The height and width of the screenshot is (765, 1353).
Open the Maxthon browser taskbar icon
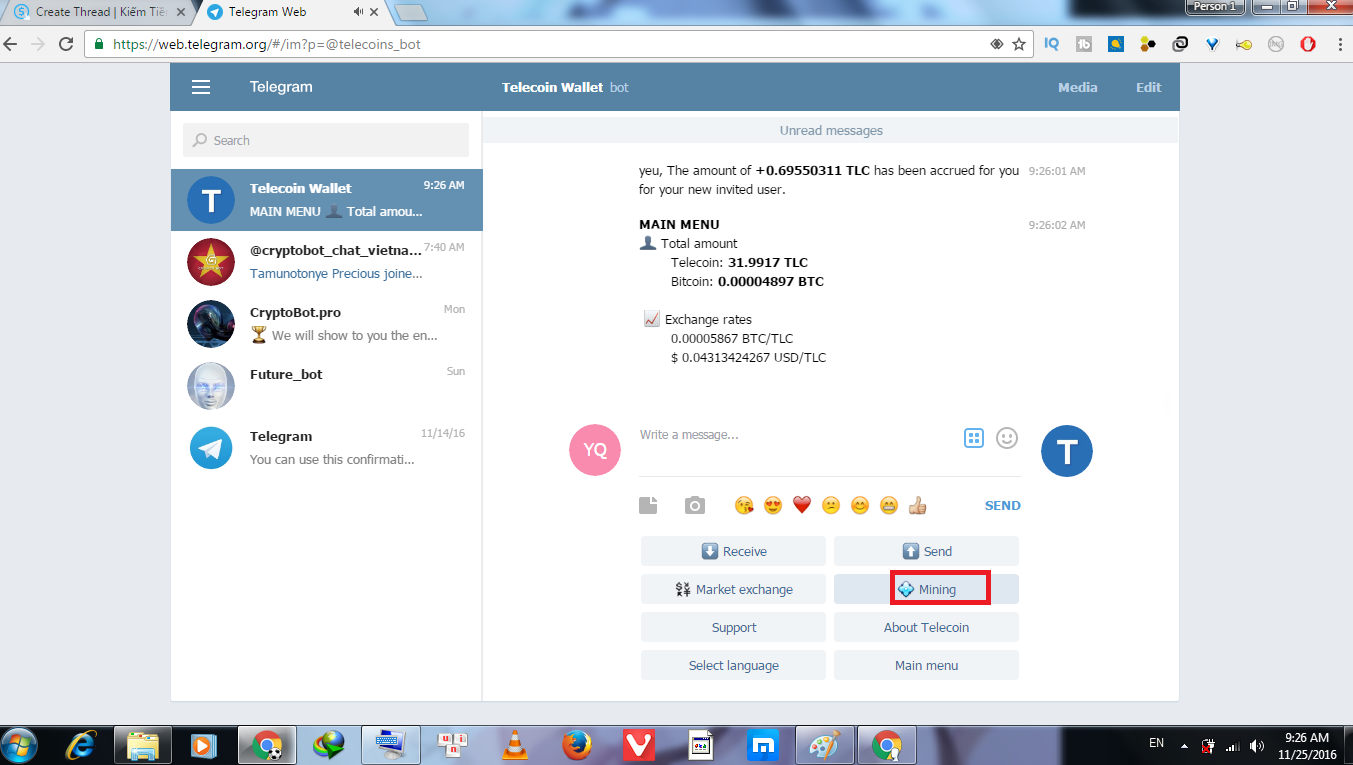coord(764,745)
